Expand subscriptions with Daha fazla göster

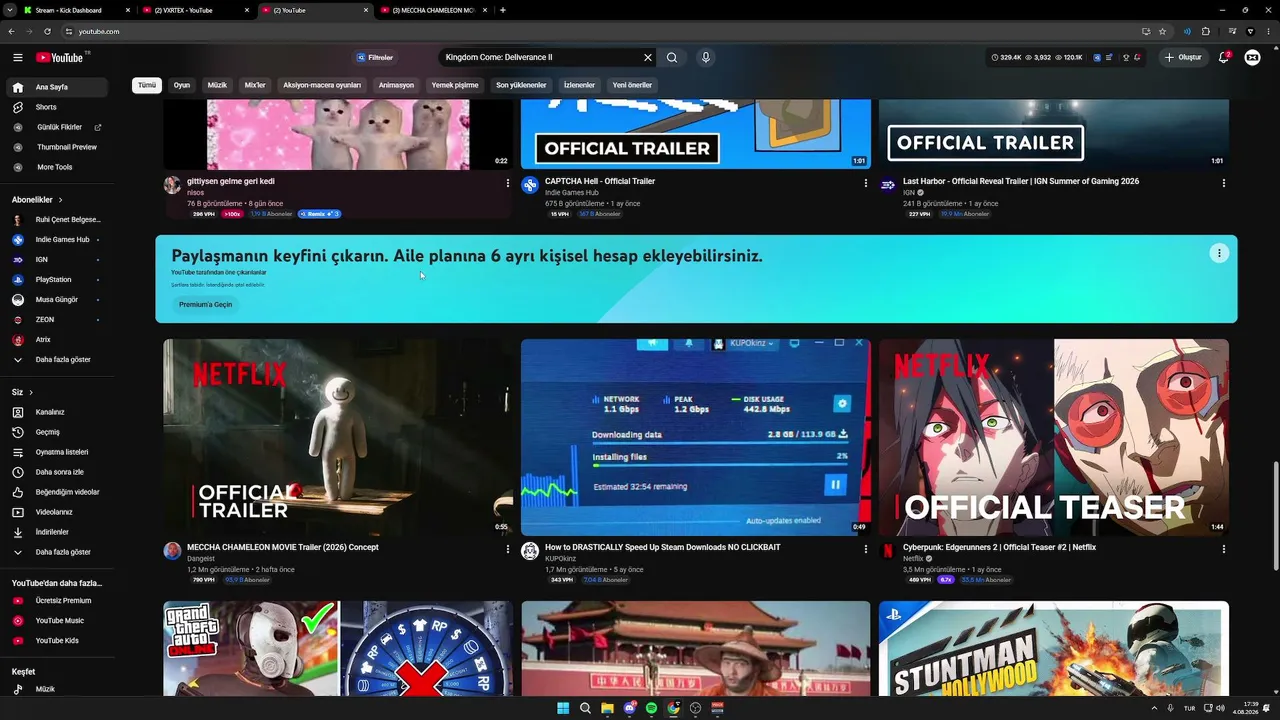(x=55, y=360)
